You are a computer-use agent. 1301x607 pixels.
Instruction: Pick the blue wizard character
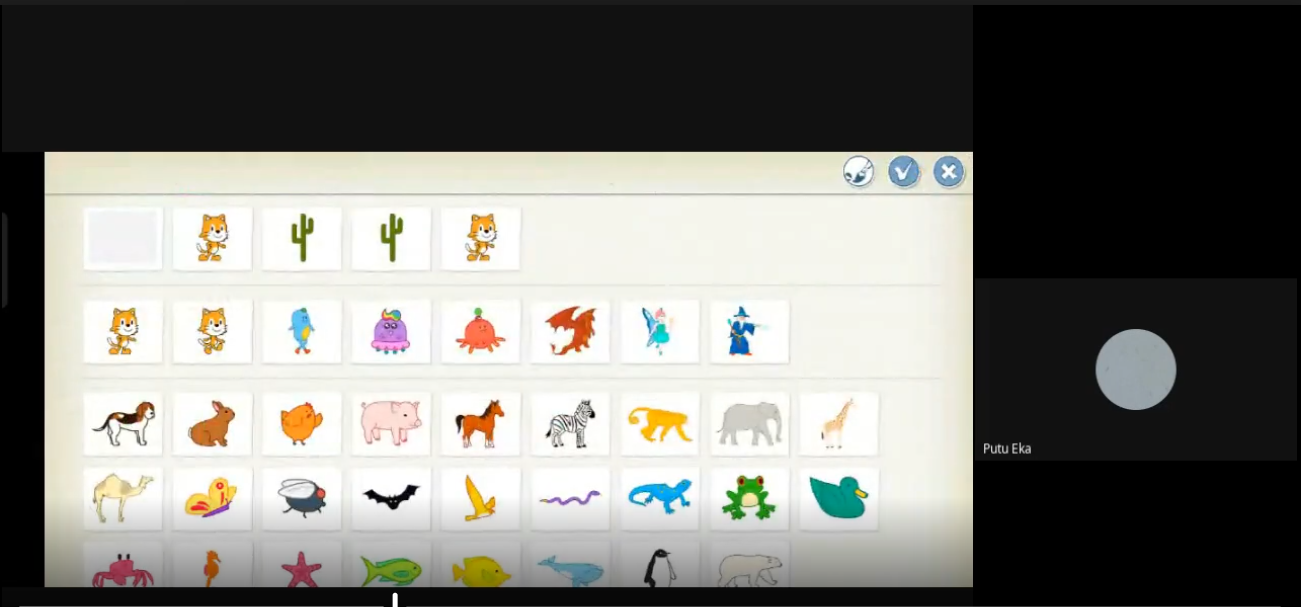click(x=749, y=331)
